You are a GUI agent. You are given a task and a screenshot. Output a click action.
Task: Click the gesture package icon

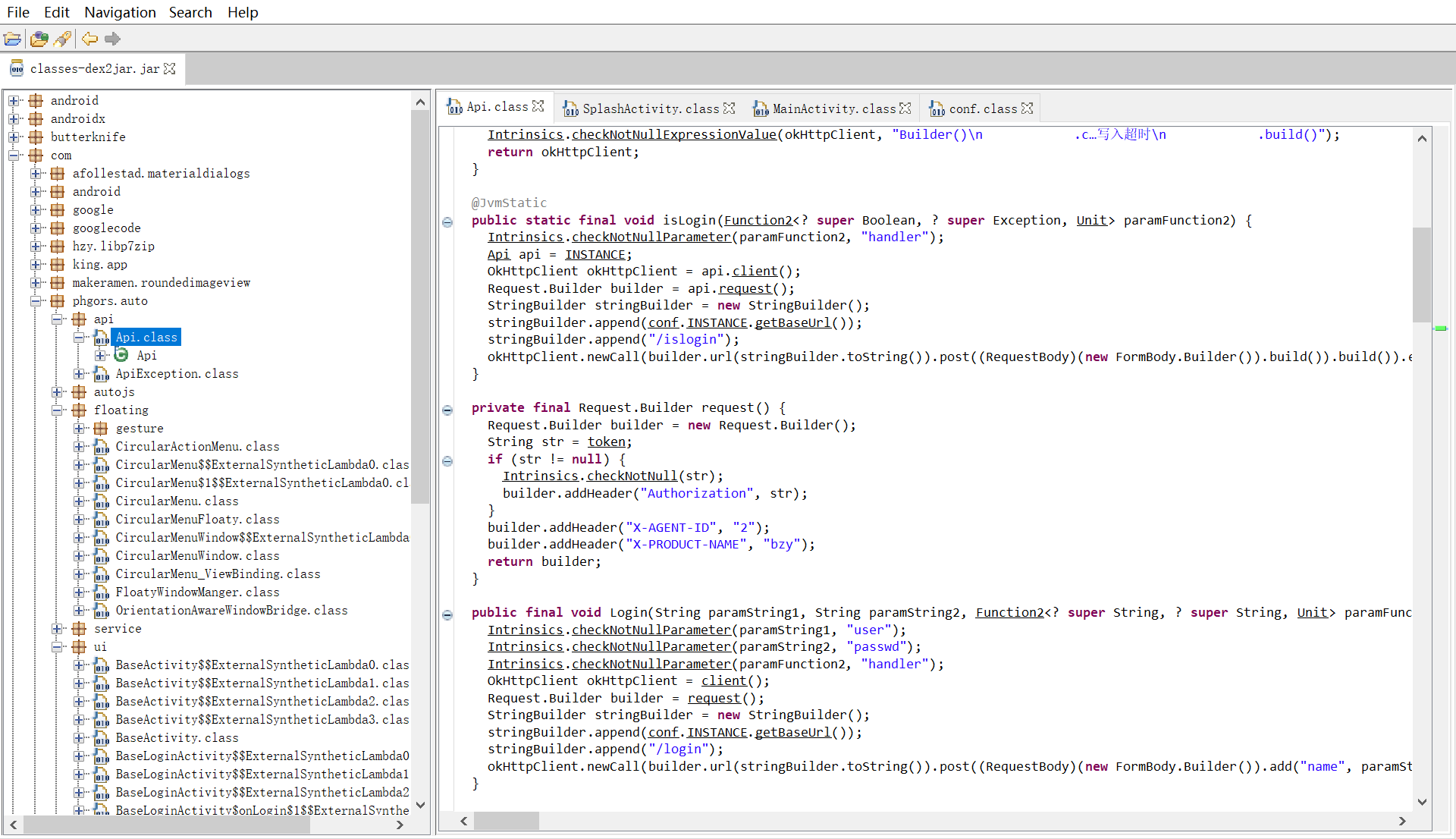100,428
